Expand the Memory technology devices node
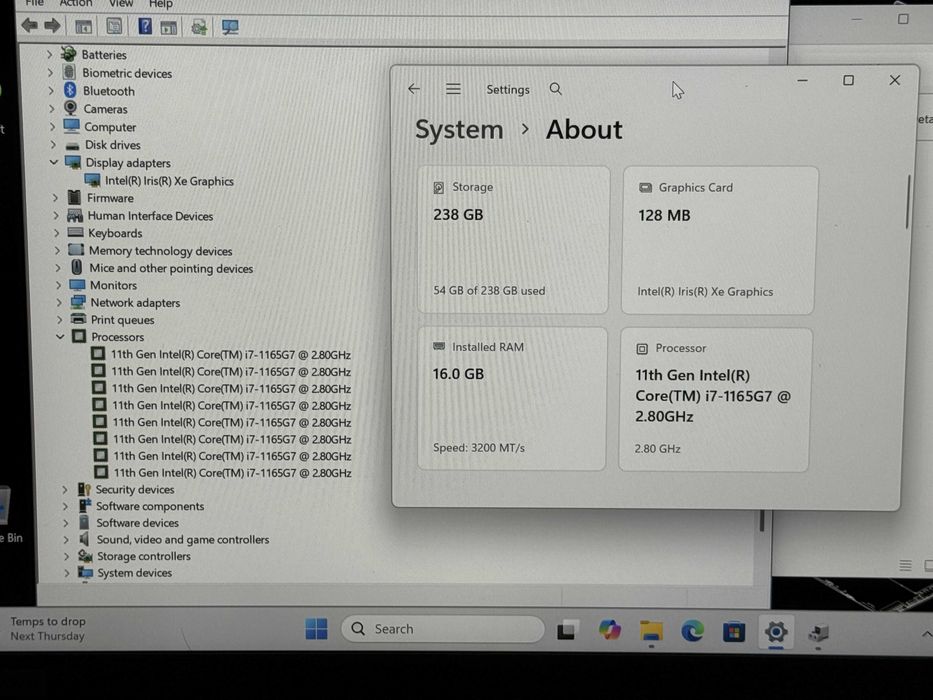Screen dimensions: 933x700 (x=58, y=251)
